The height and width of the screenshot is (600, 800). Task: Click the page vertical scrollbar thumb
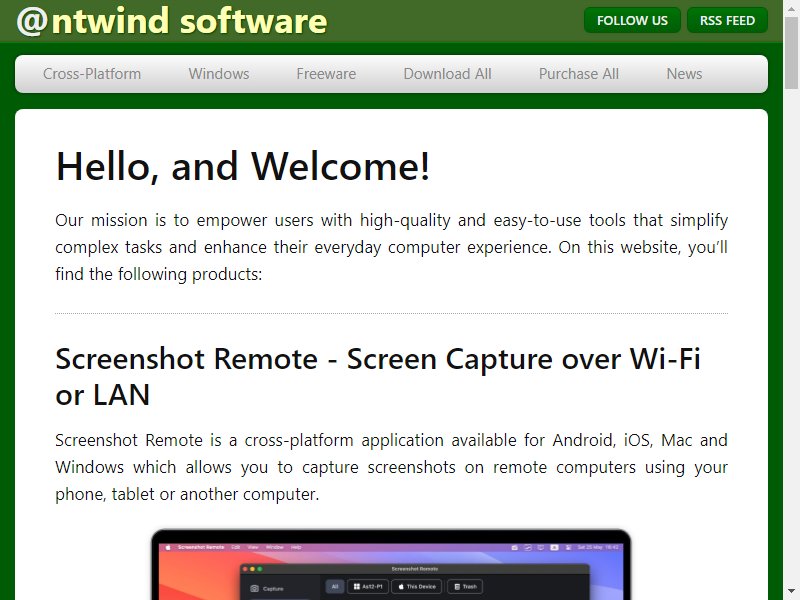(x=791, y=52)
